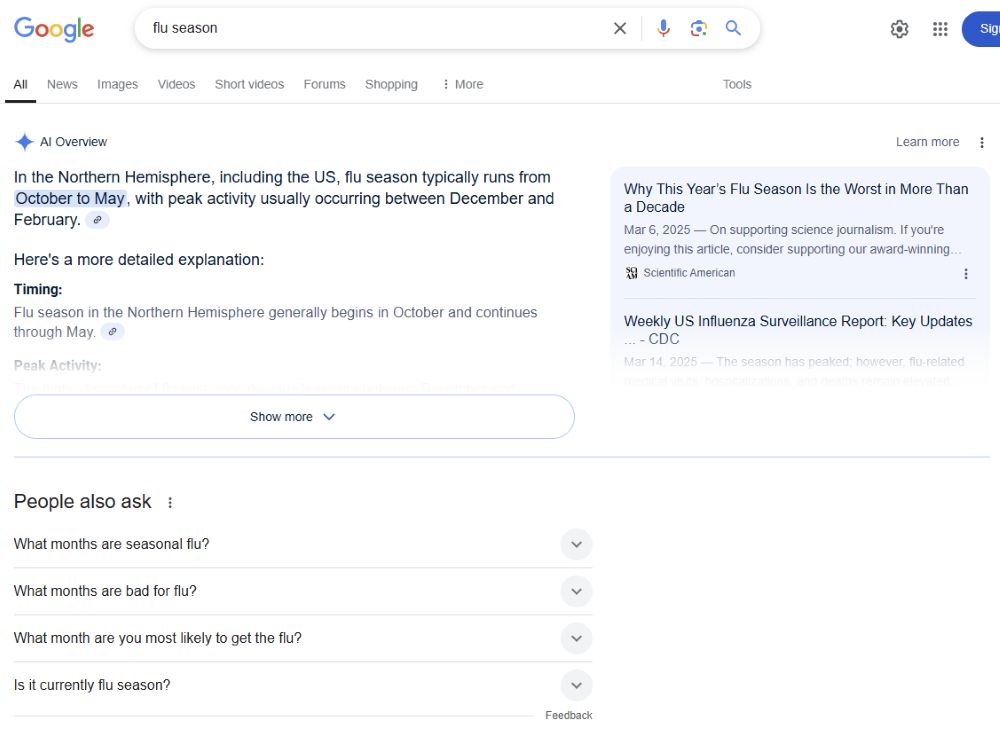Screen dimensions: 1000x737
Task: Go to the Forums tab
Action: pos(325,84)
